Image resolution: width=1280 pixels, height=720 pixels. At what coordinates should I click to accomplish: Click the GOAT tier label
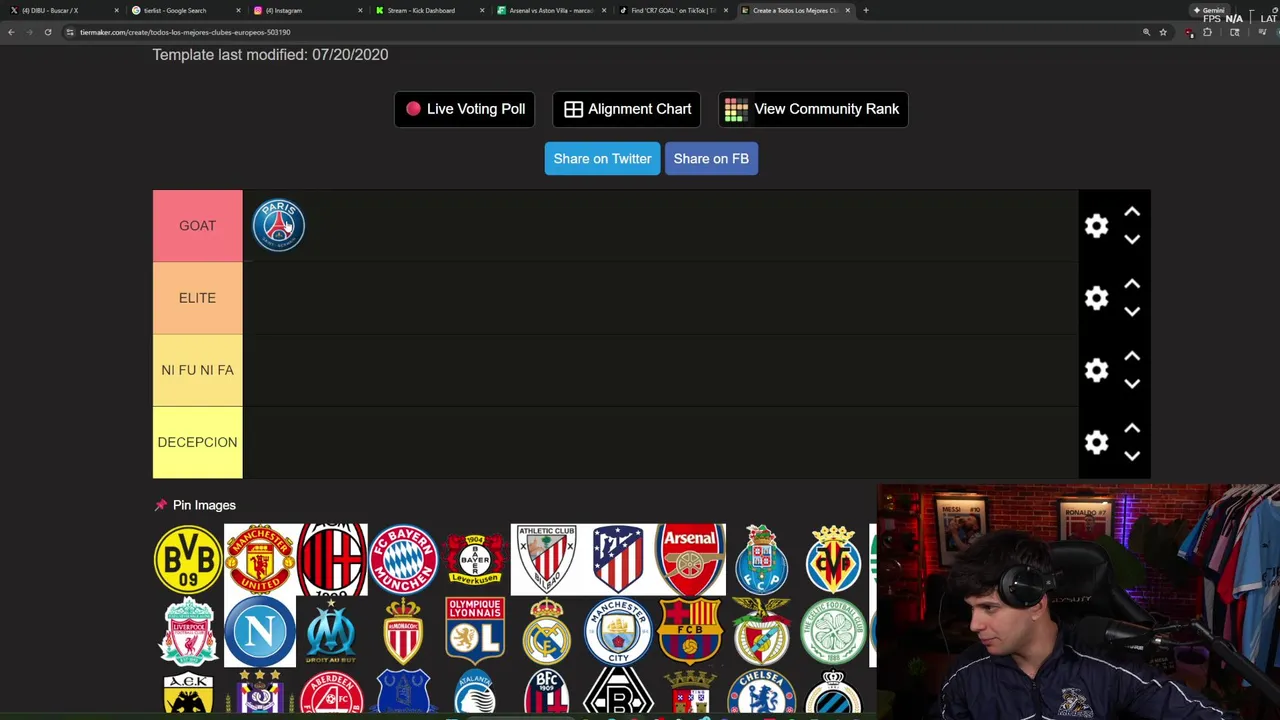click(x=197, y=226)
